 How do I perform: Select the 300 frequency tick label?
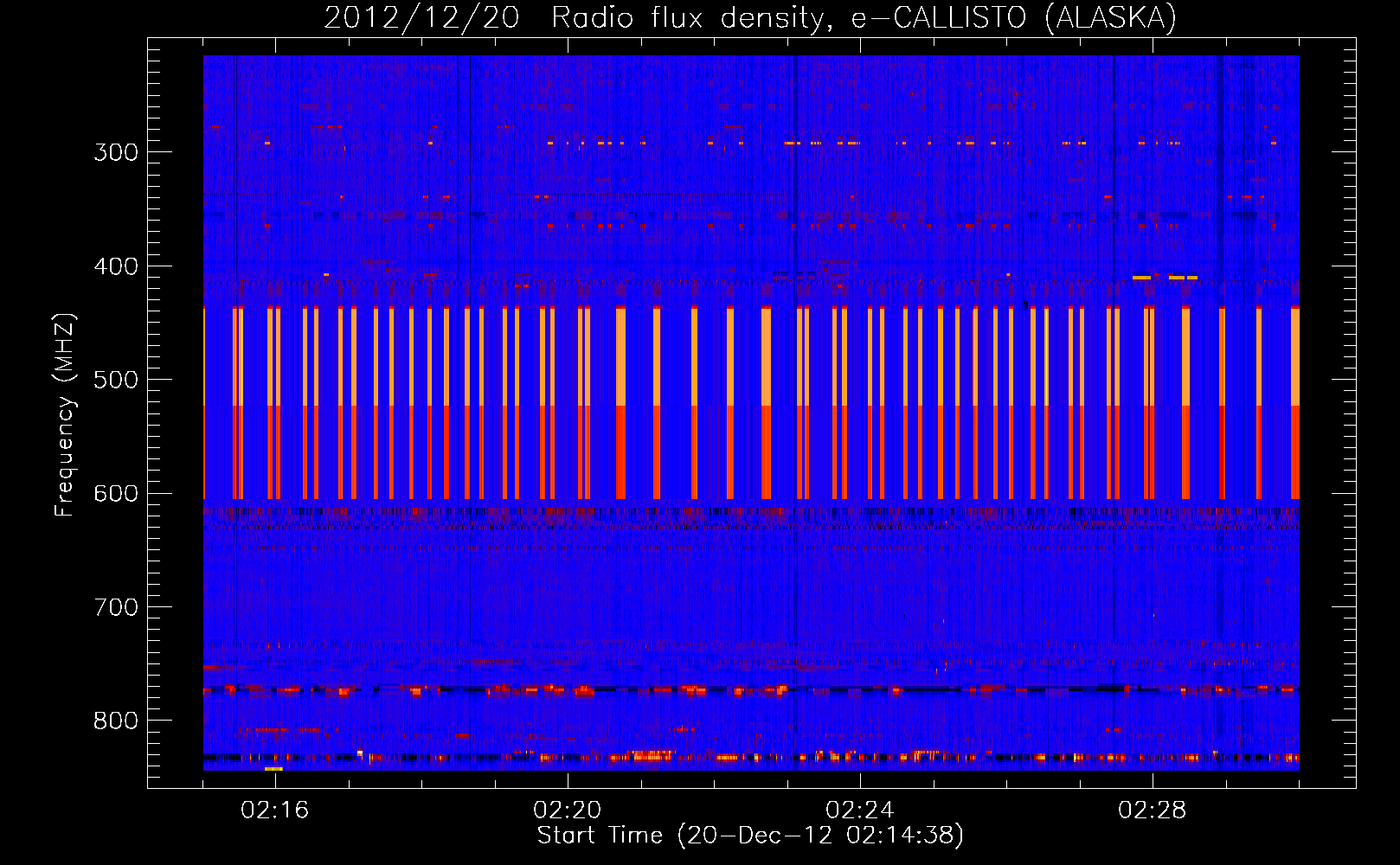coord(116,152)
